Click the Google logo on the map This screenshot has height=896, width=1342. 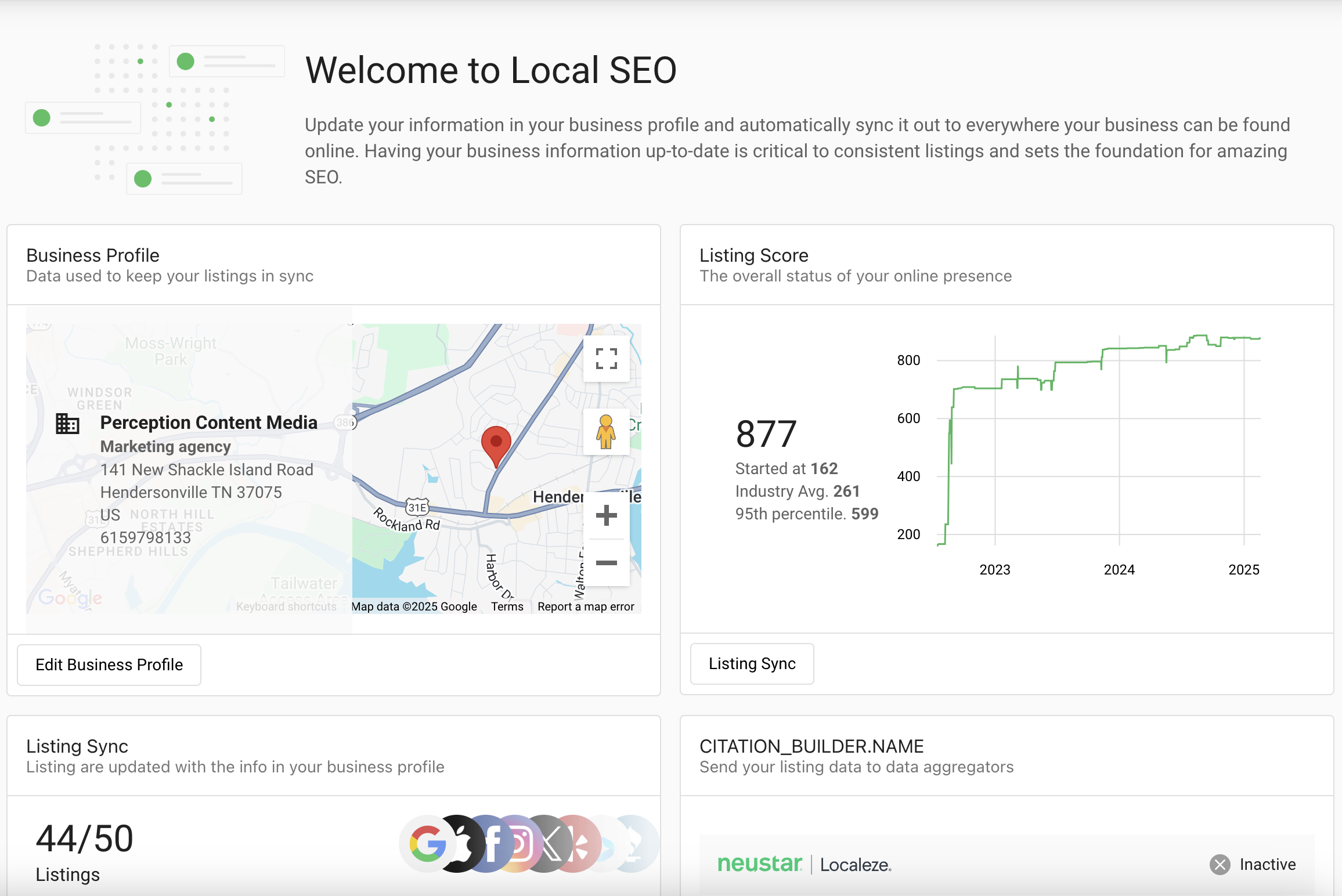coord(70,598)
